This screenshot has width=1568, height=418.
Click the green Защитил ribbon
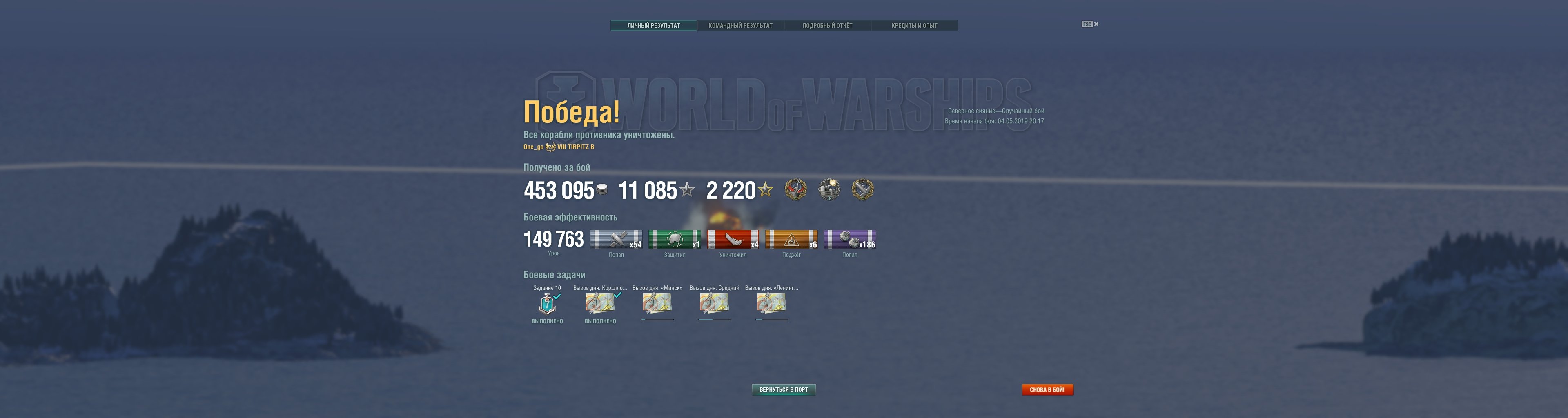coord(675,240)
